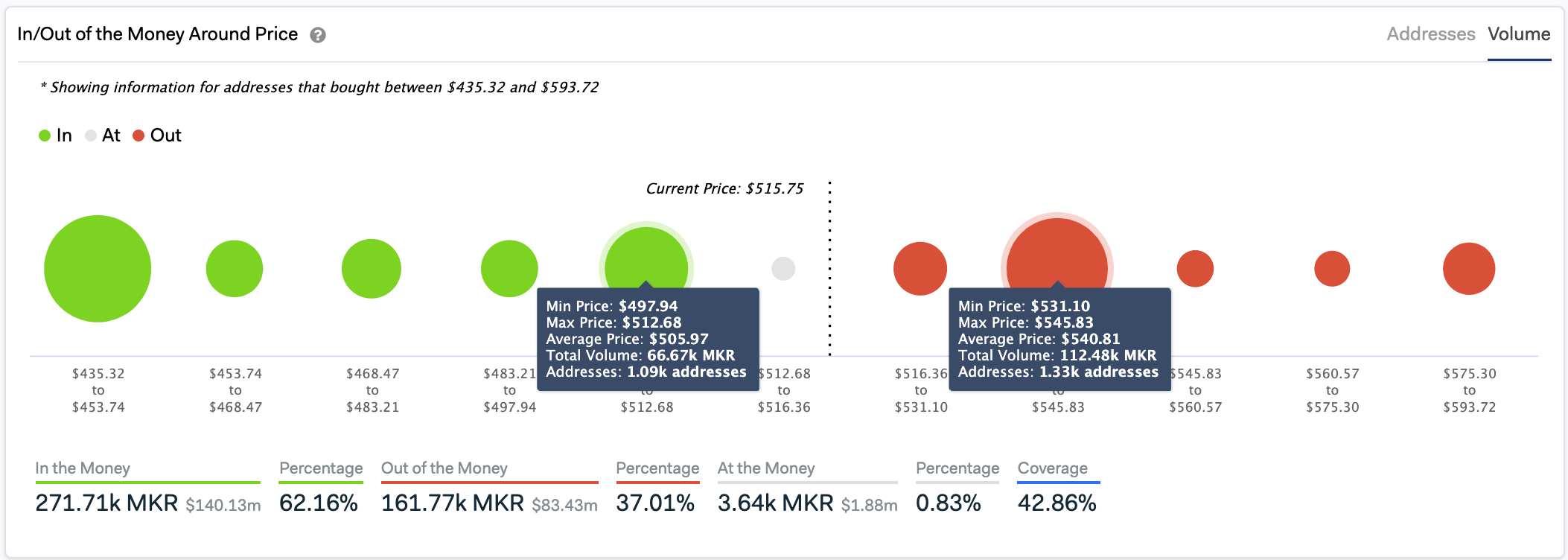Toggle the gray At legend item
This screenshot has width=1568, height=560.
pyautogui.click(x=103, y=136)
